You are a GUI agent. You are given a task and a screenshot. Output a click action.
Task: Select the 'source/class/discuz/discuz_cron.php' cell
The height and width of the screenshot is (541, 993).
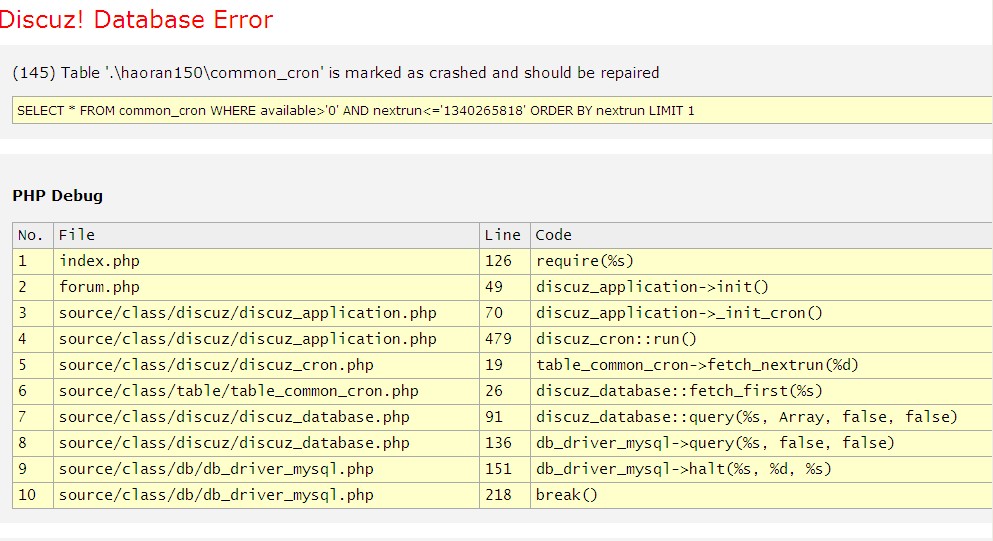(267, 365)
